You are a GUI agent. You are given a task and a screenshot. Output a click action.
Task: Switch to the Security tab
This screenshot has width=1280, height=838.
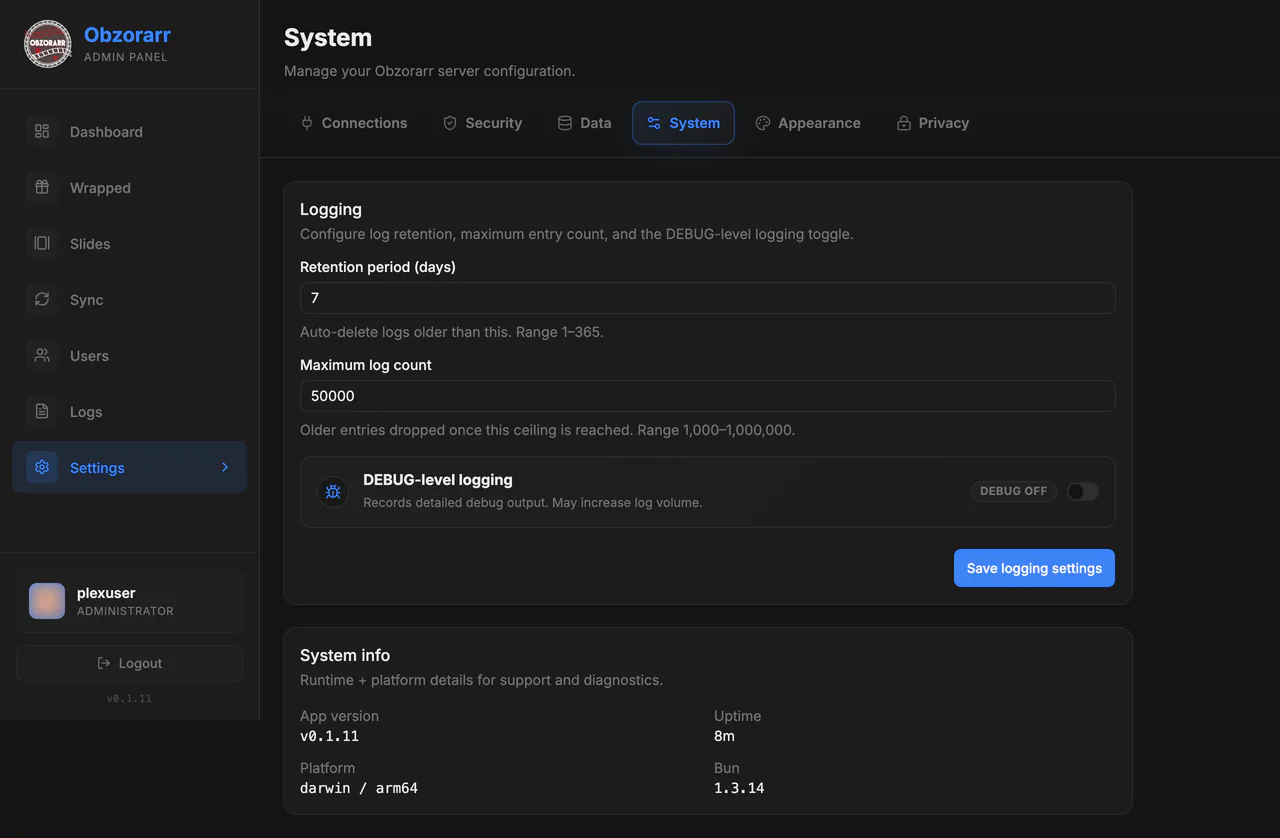(x=483, y=123)
